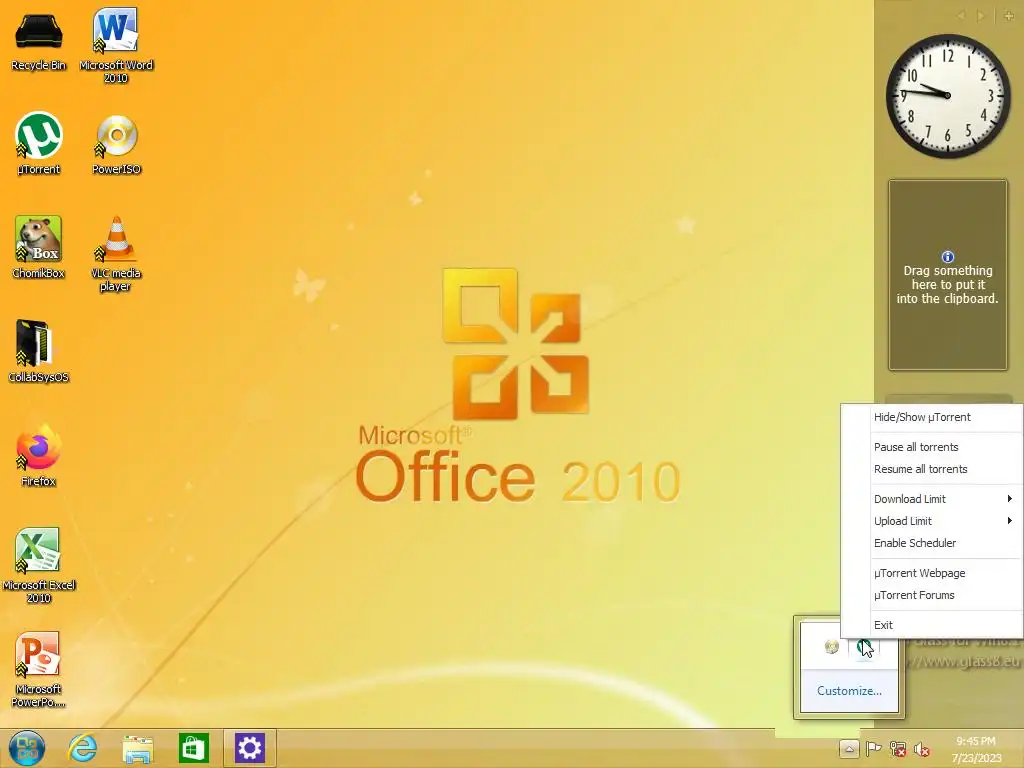Expand the Download Limit submenu
The height and width of the screenshot is (768, 1024).
[932, 499]
